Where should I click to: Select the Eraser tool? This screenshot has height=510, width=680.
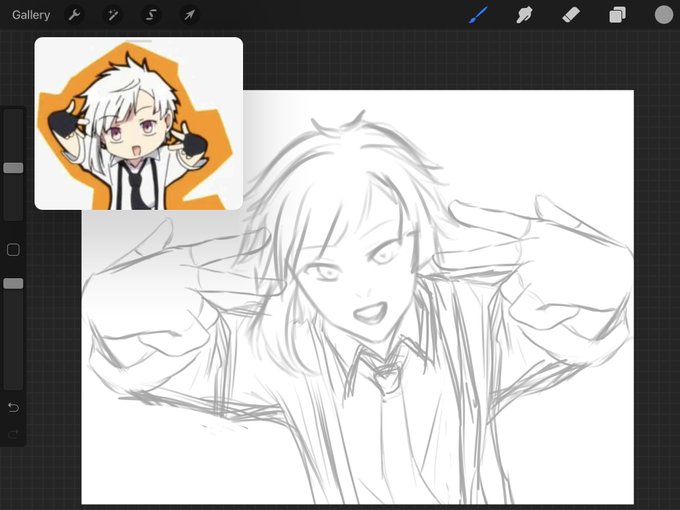[x=571, y=15]
